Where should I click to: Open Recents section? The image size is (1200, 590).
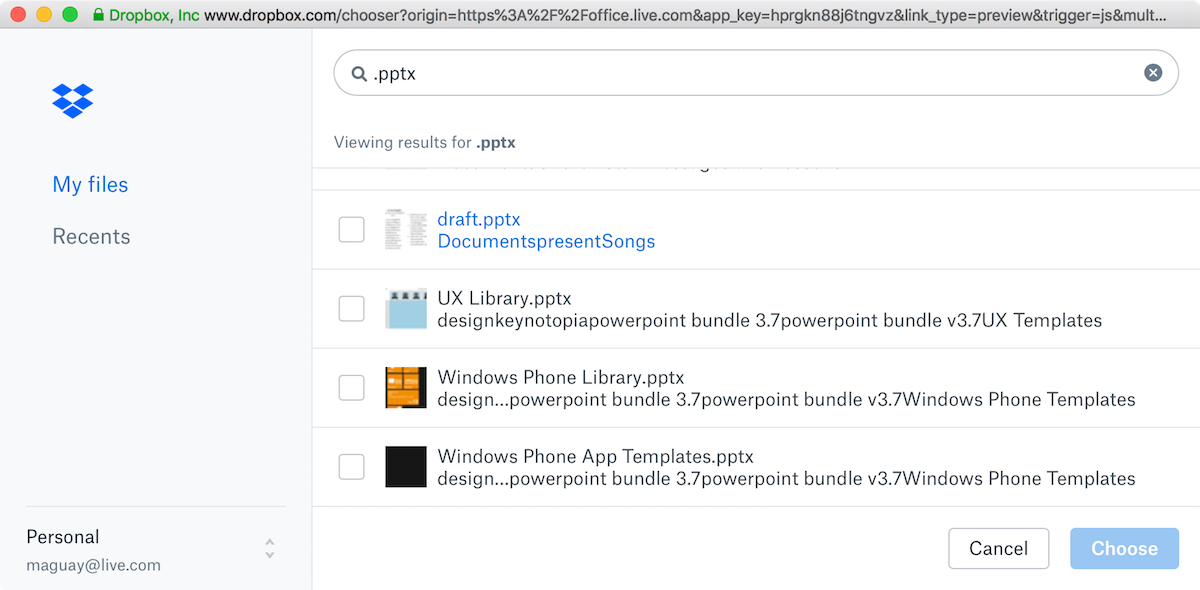click(x=91, y=237)
